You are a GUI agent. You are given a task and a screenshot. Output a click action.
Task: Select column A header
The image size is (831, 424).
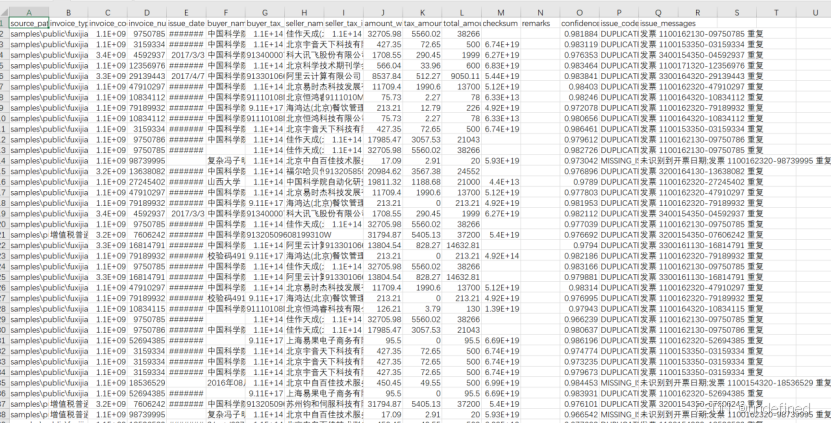[29, 13]
